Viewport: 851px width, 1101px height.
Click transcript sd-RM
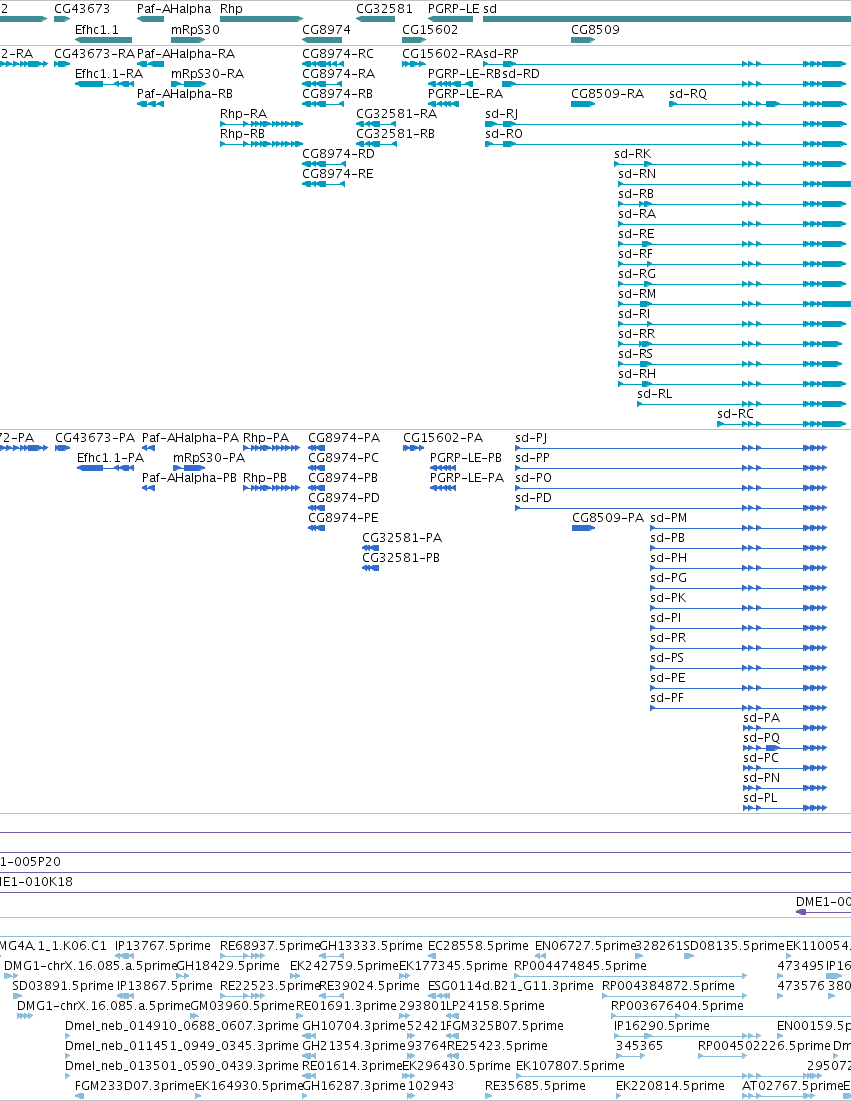click(x=637, y=294)
